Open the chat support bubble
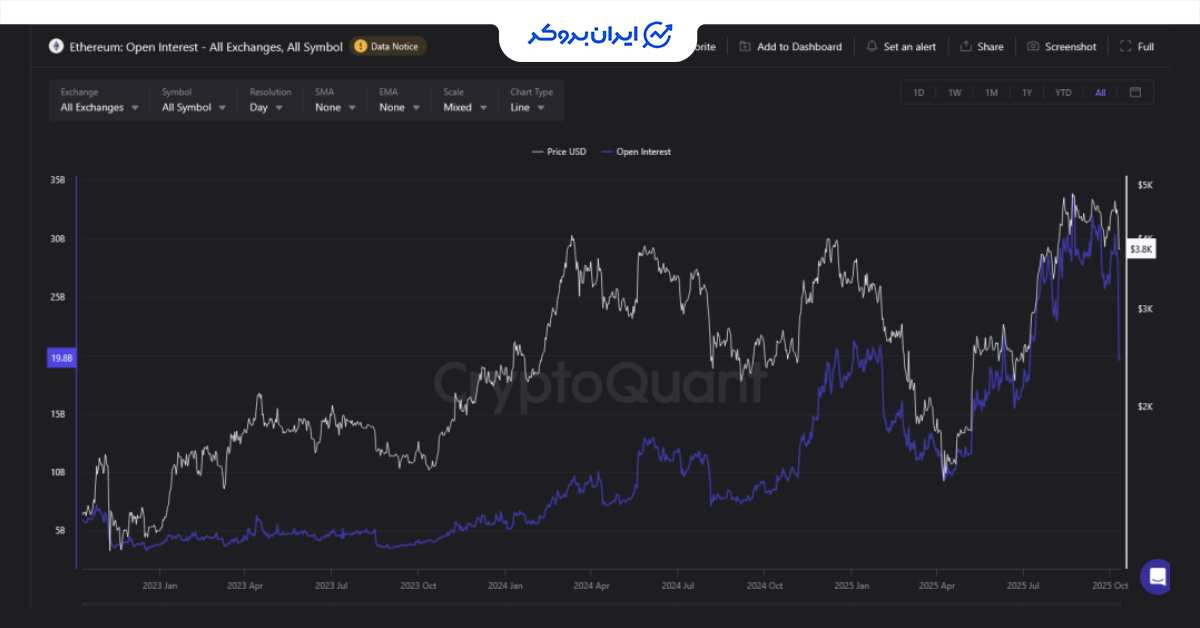Image resolution: width=1200 pixels, height=628 pixels. [1157, 576]
